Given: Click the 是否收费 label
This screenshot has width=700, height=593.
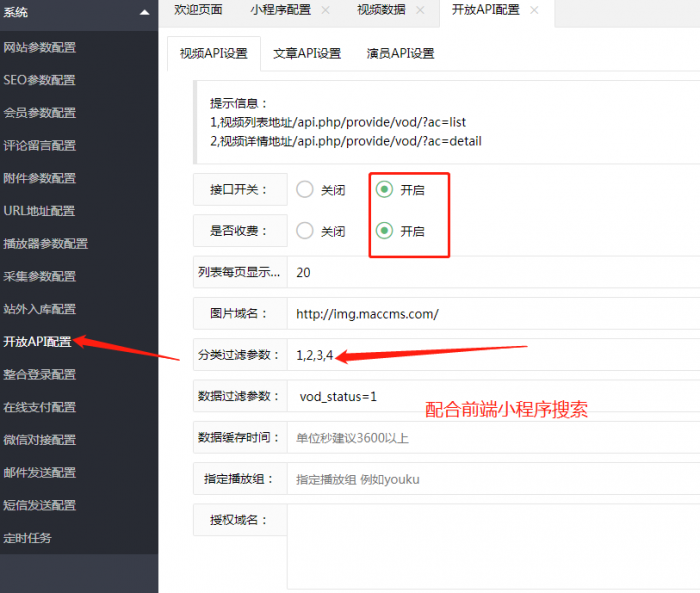Looking at the screenshot, I should (x=239, y=231).
